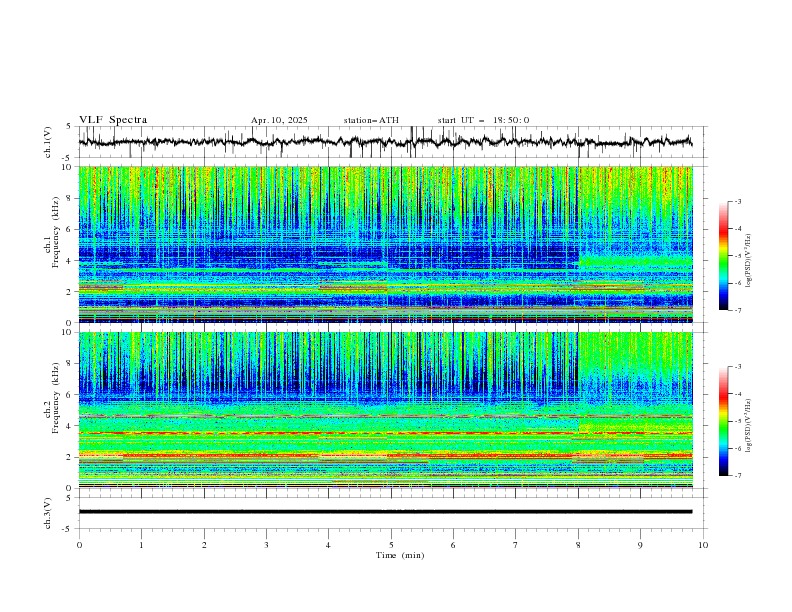Select the "Time (min)" axis title

click(x=400, y=555)
